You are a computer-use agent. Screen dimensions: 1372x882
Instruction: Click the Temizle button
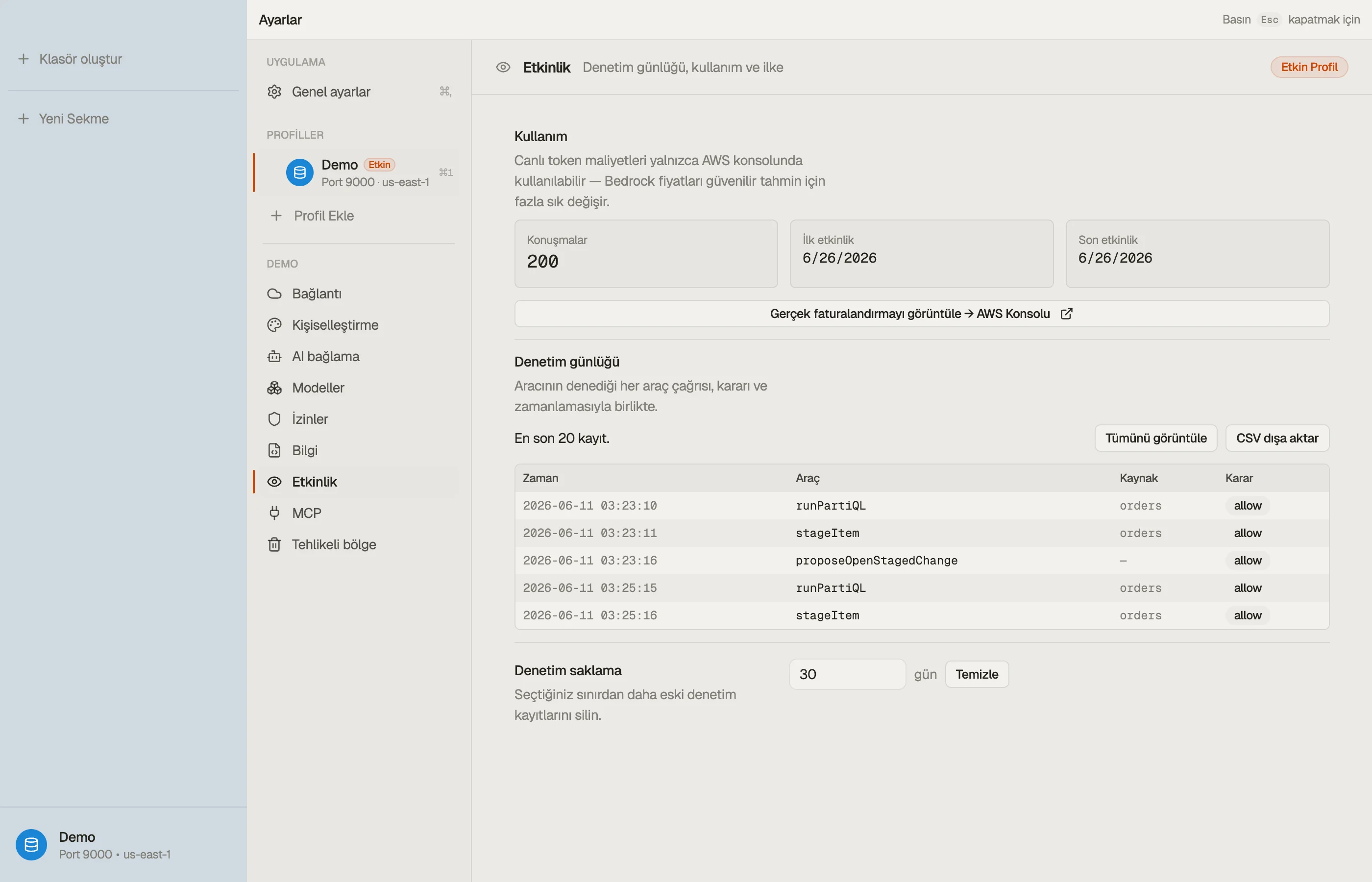(976, 674)
